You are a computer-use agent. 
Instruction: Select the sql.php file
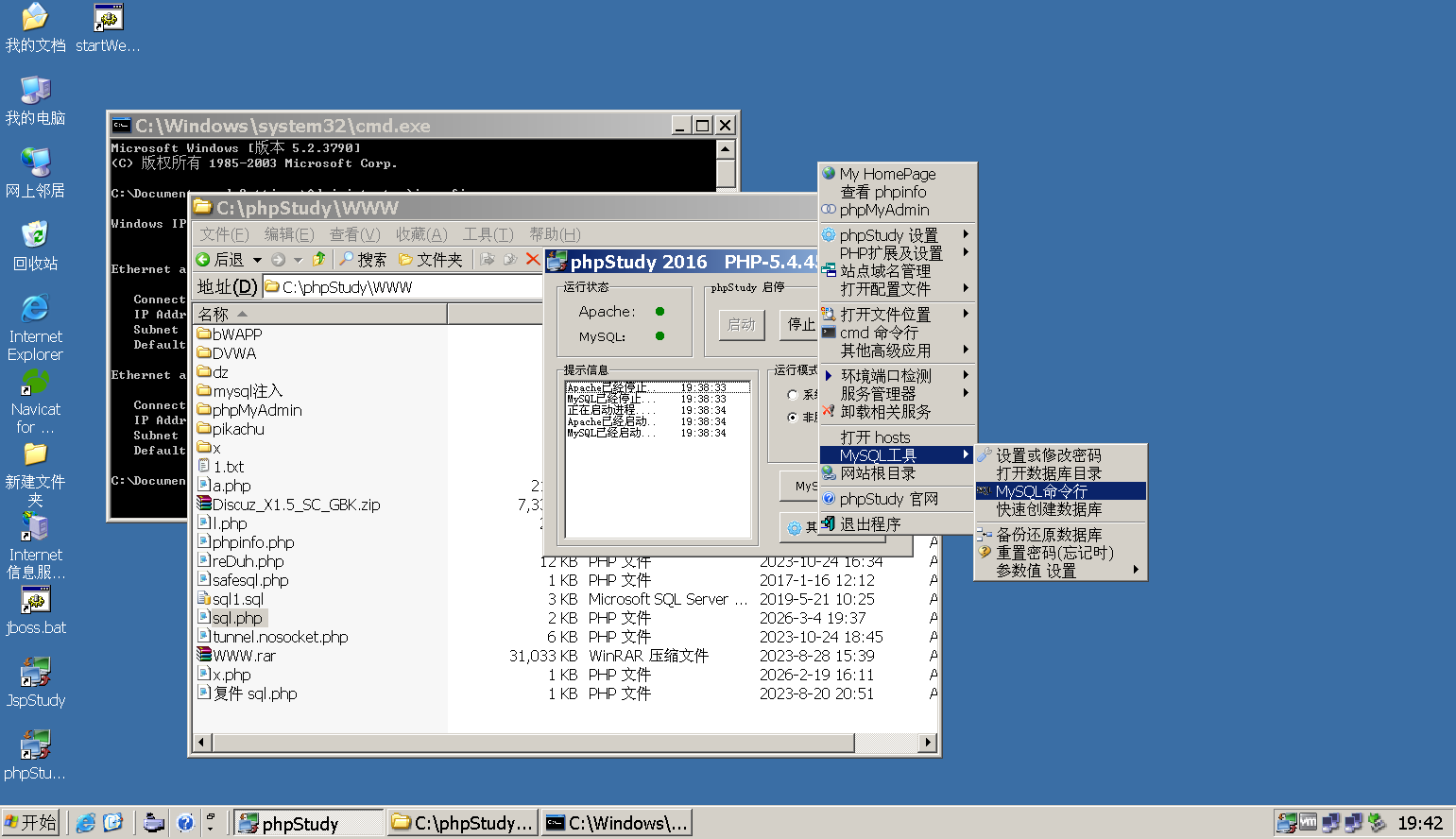coord(231,618)
